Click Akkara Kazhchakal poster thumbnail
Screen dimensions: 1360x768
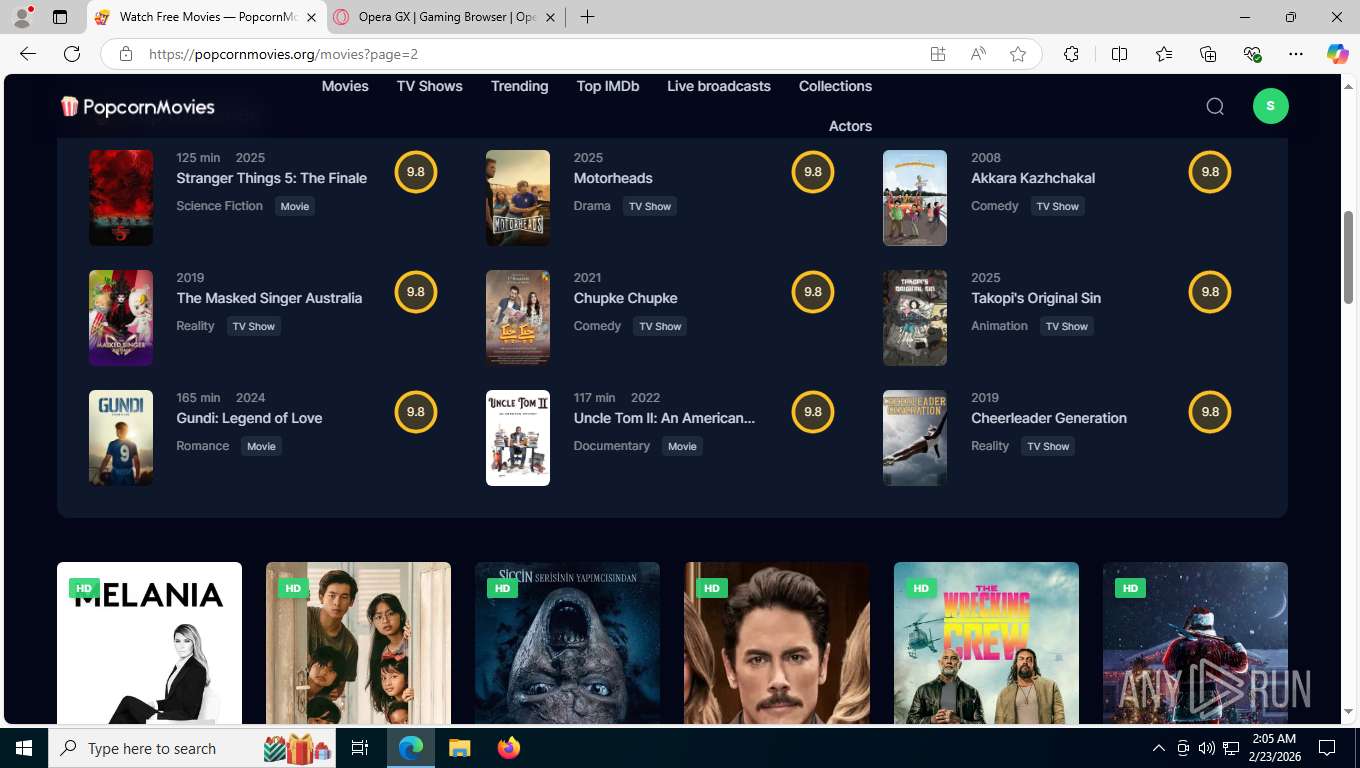coord(915,198)
